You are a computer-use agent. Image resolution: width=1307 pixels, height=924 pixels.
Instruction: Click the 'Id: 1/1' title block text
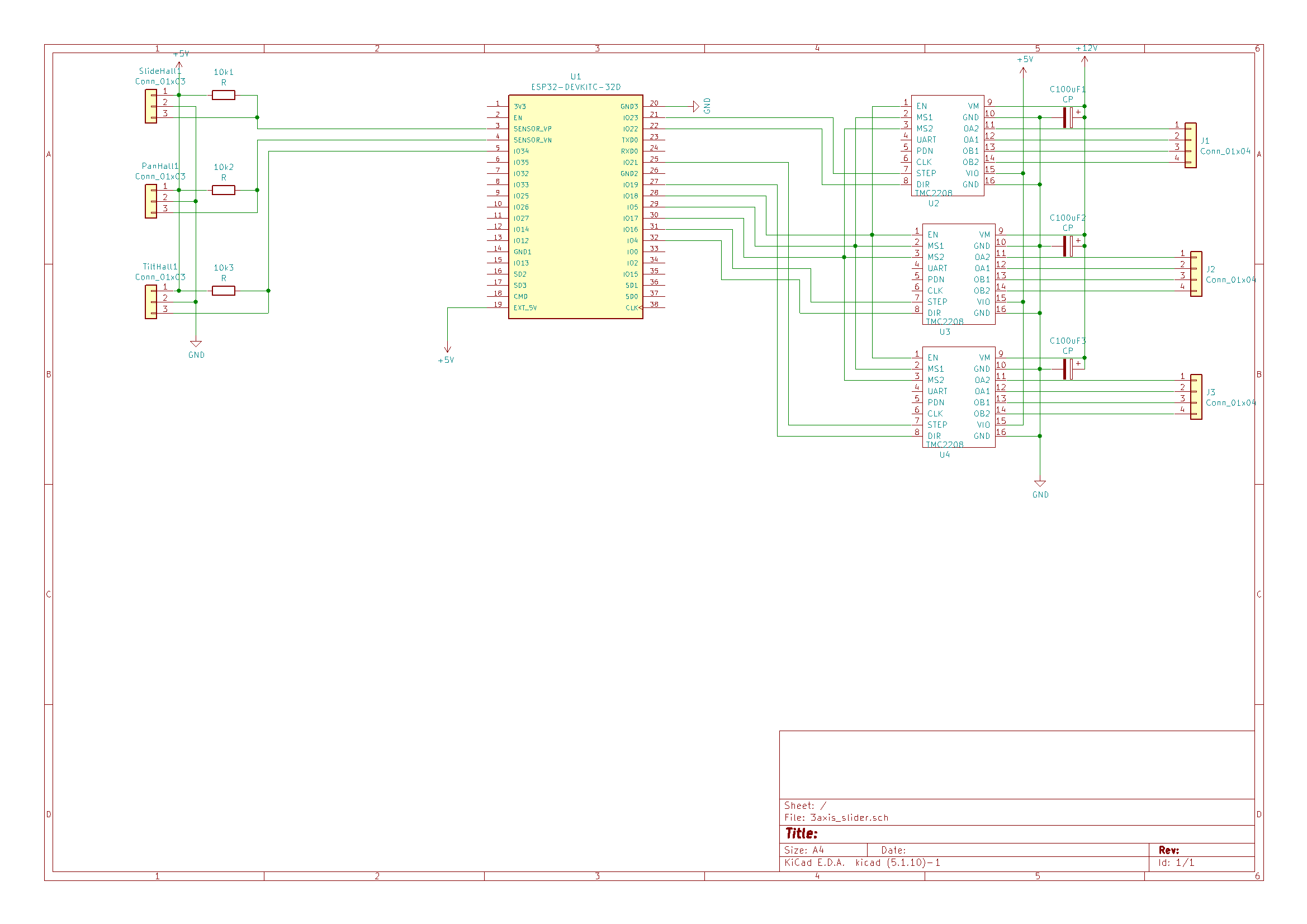coord(1176,863)
